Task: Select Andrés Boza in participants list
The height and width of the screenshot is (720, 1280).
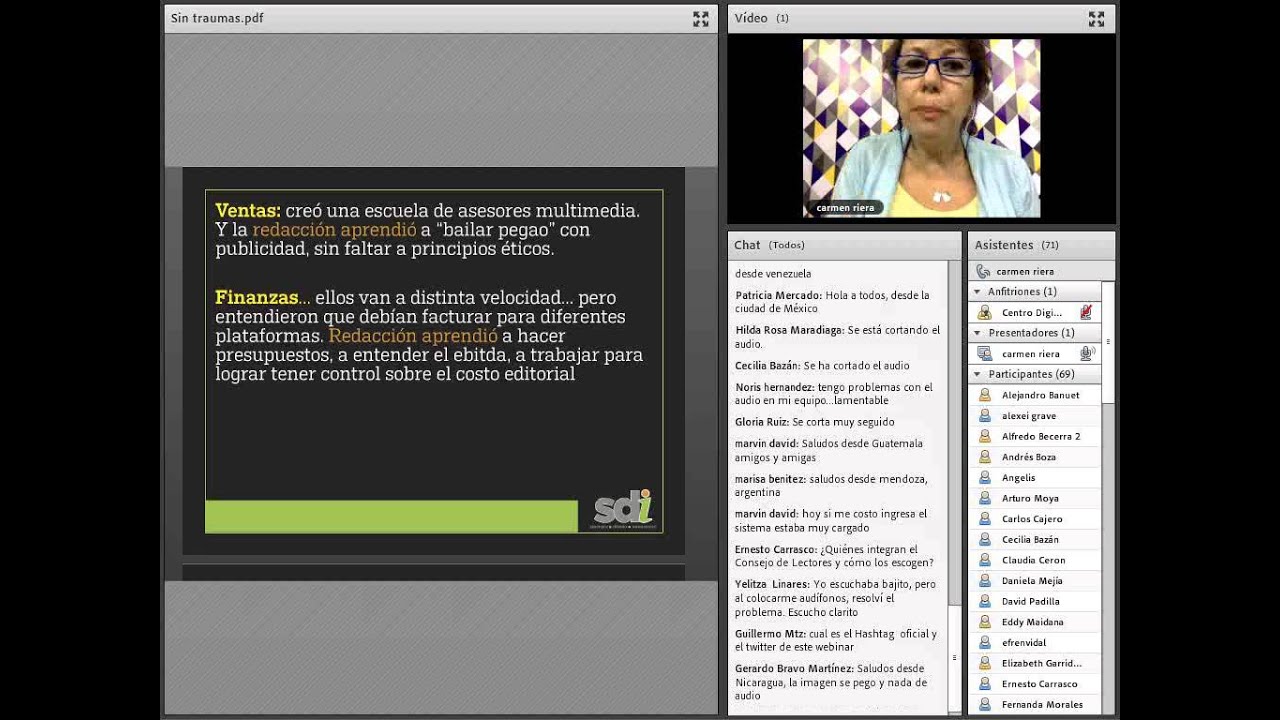Action: click(1035, 457)
